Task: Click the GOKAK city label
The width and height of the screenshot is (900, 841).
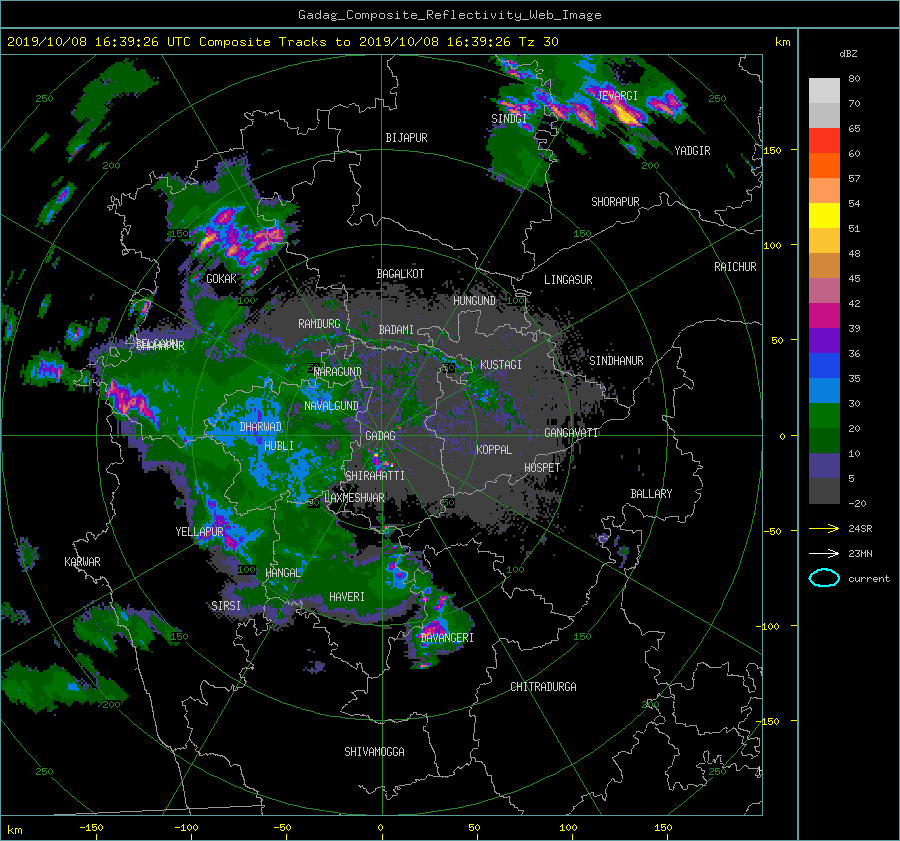Action: tap(222, 279)
